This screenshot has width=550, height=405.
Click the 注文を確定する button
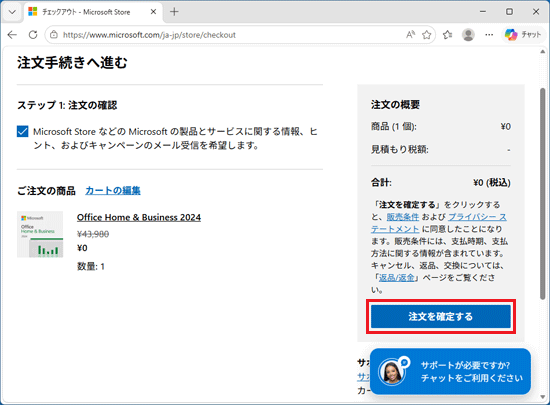(x=441, y=317)
